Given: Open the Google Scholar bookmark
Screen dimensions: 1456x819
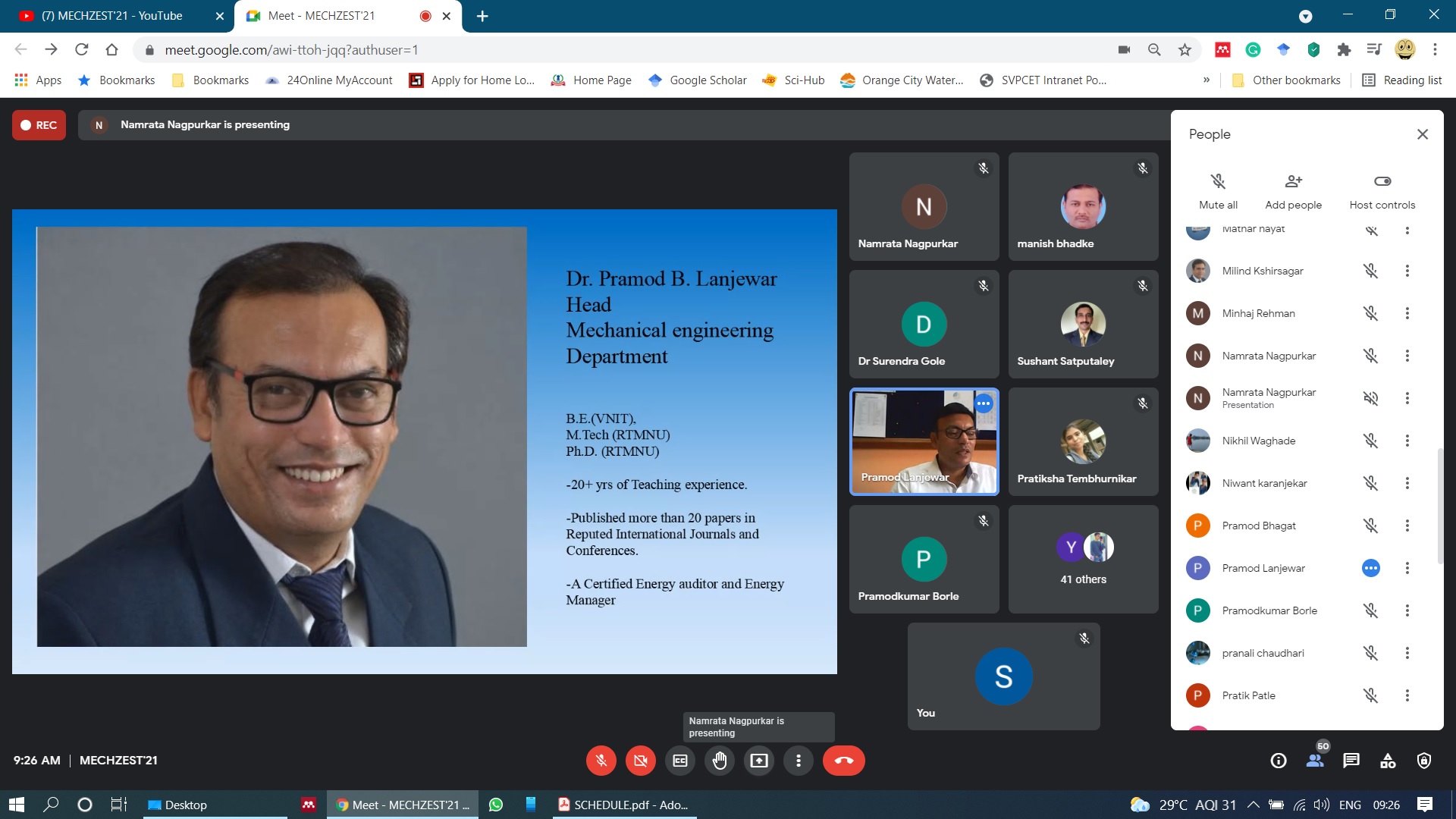Looking at the screenshot, I should click(x=698, y=80).
